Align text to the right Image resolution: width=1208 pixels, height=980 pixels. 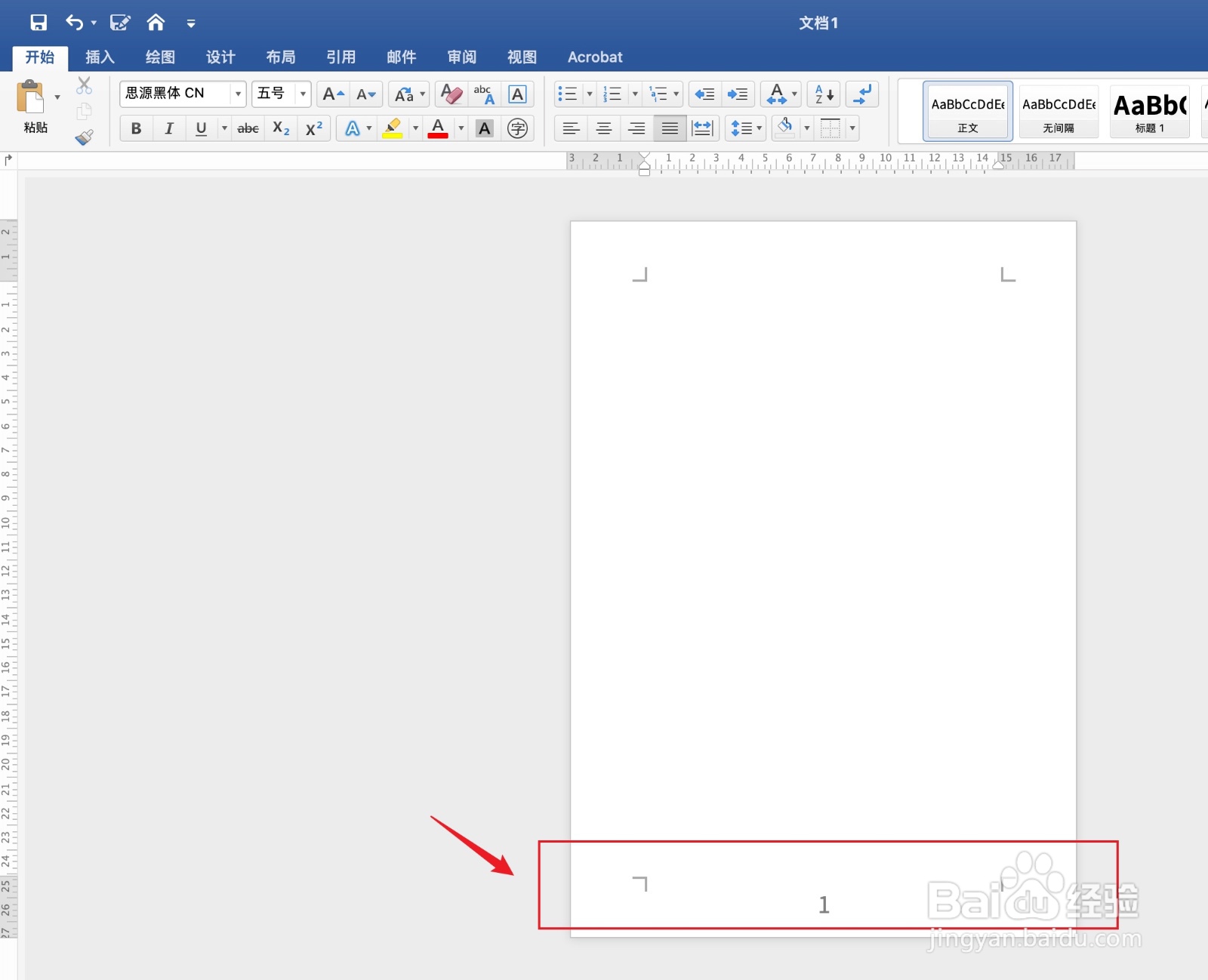(x=637, y=128)
